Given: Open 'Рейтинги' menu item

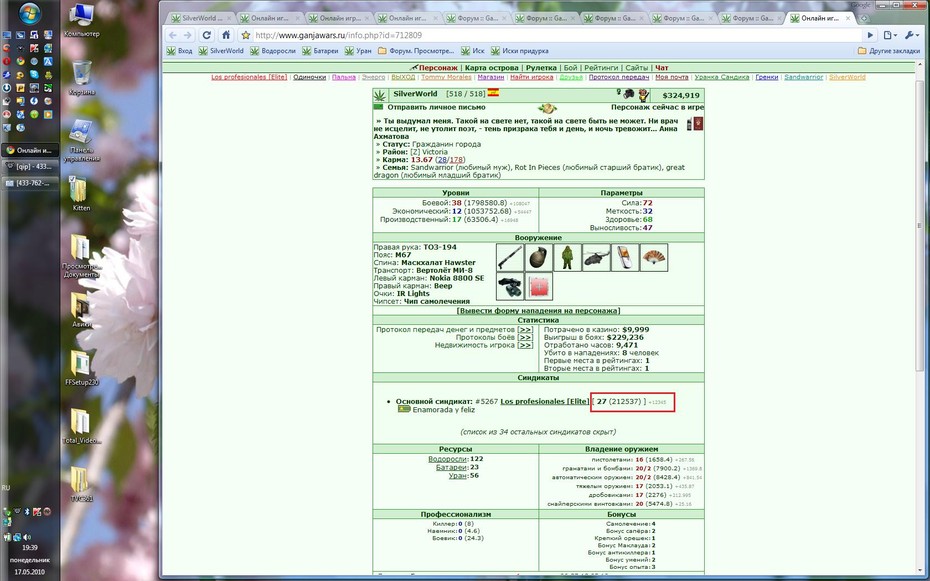Looking at the screenshot, I should (601, 68).
